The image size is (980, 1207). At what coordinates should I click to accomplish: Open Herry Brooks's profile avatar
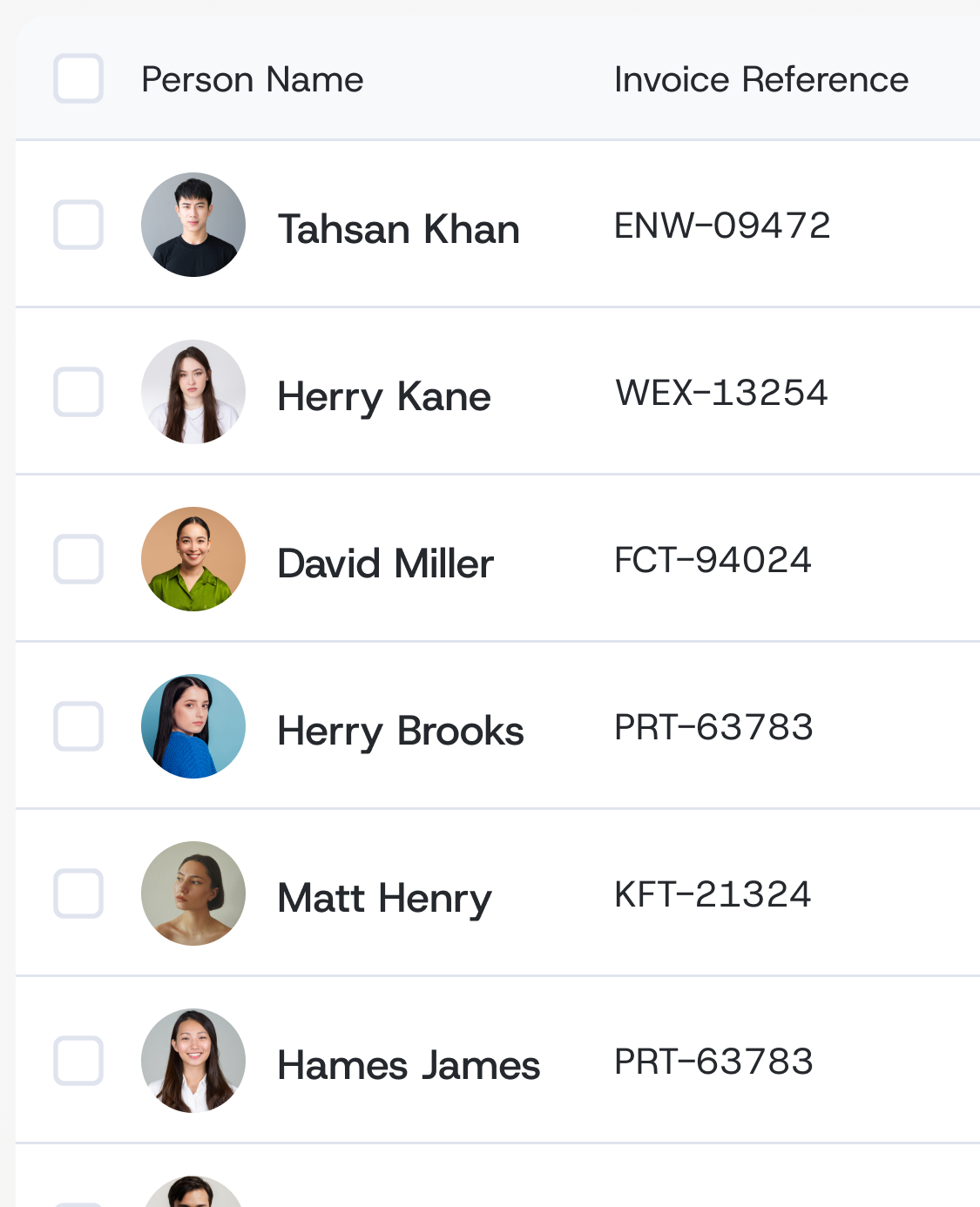(193, 726)
